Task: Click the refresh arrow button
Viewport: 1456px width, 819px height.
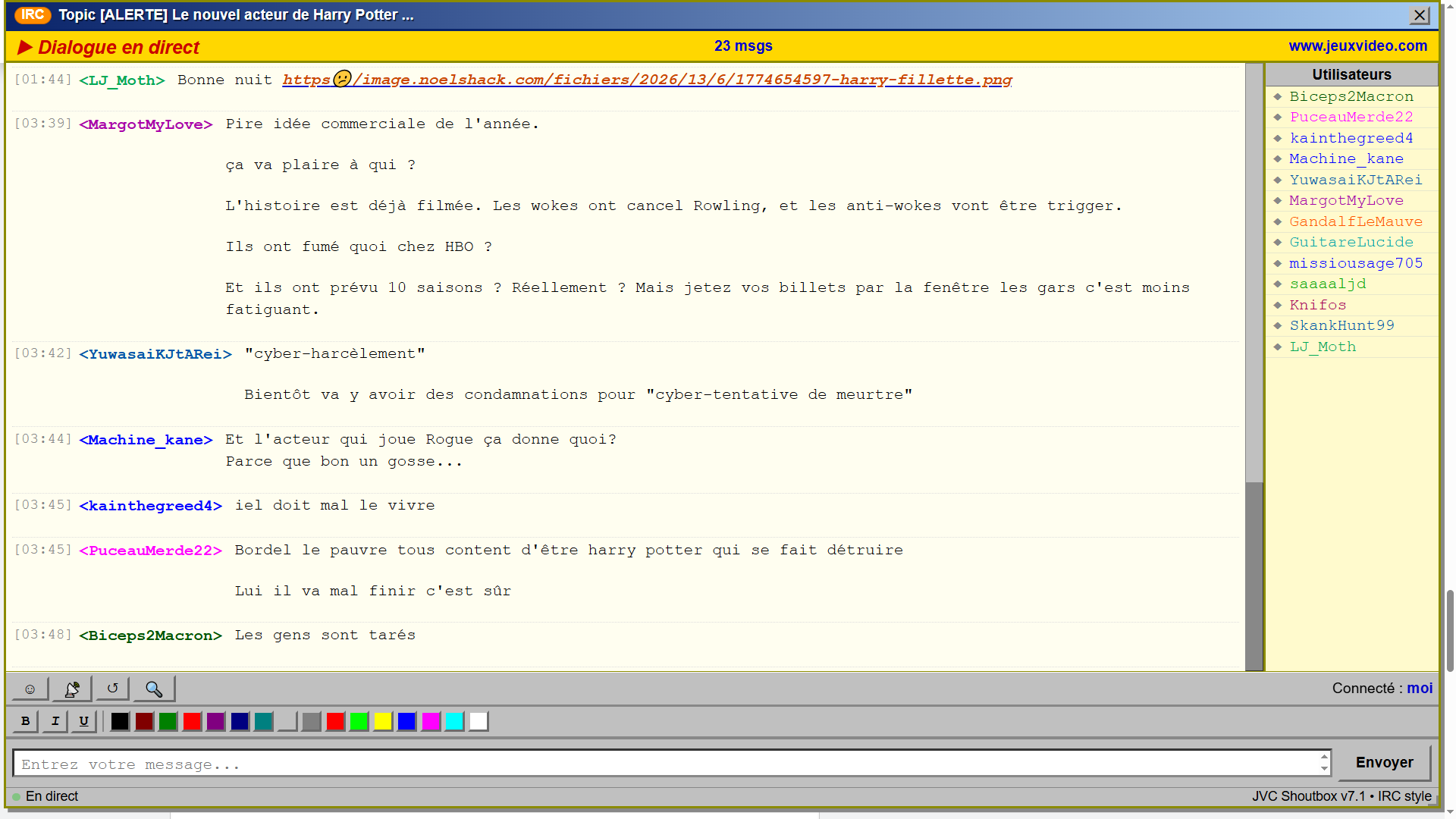Action: pyautogui.click(x=112, y=689)
